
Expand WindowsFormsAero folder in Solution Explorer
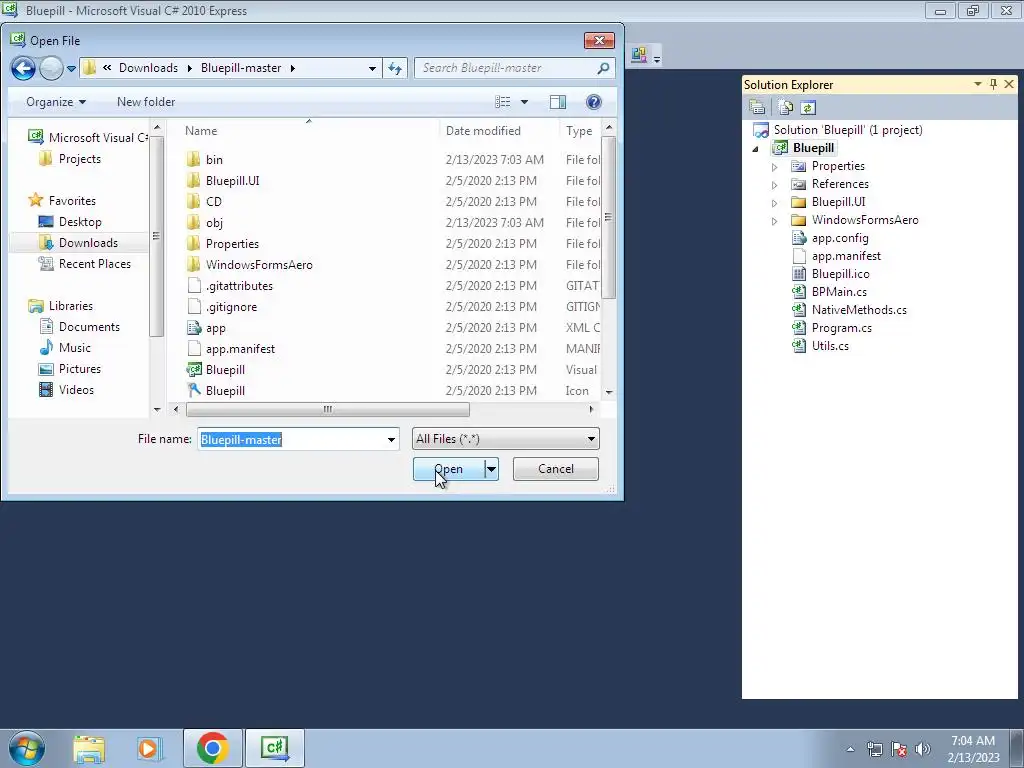click(775, 221)
